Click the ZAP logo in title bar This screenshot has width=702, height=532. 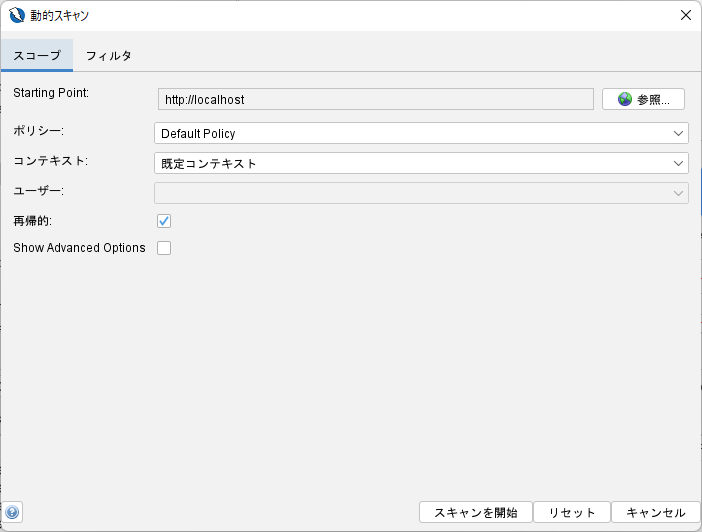[x=17, y=15]
